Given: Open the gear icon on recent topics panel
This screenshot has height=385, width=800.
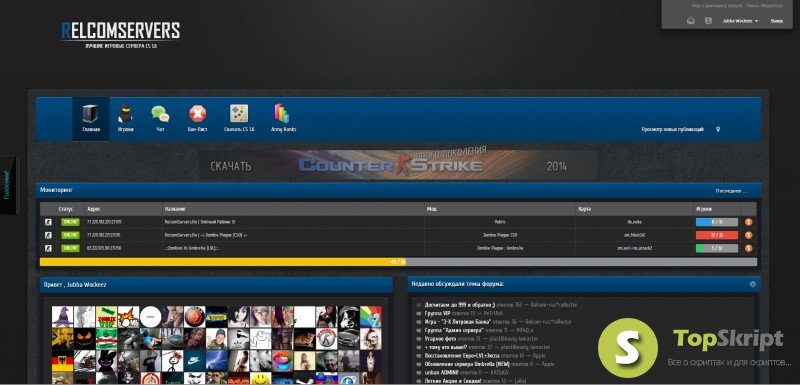Looking at the screenshot, I should 752,284.
